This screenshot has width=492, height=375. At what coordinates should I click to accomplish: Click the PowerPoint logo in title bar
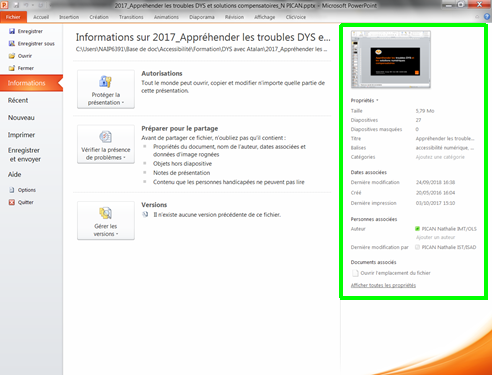(4, 5)
